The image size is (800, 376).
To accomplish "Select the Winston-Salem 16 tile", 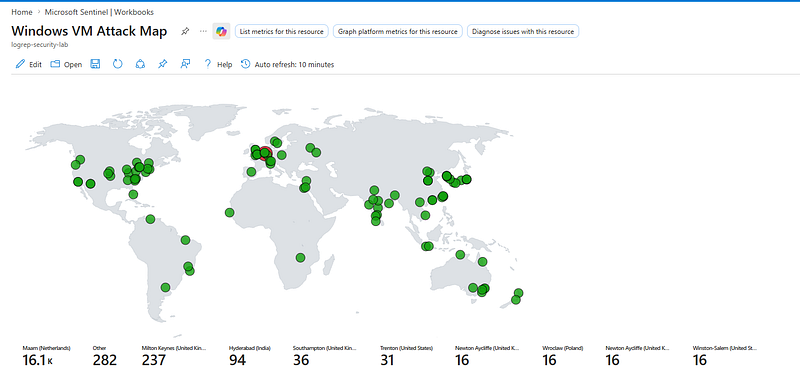I will [724, 356].
